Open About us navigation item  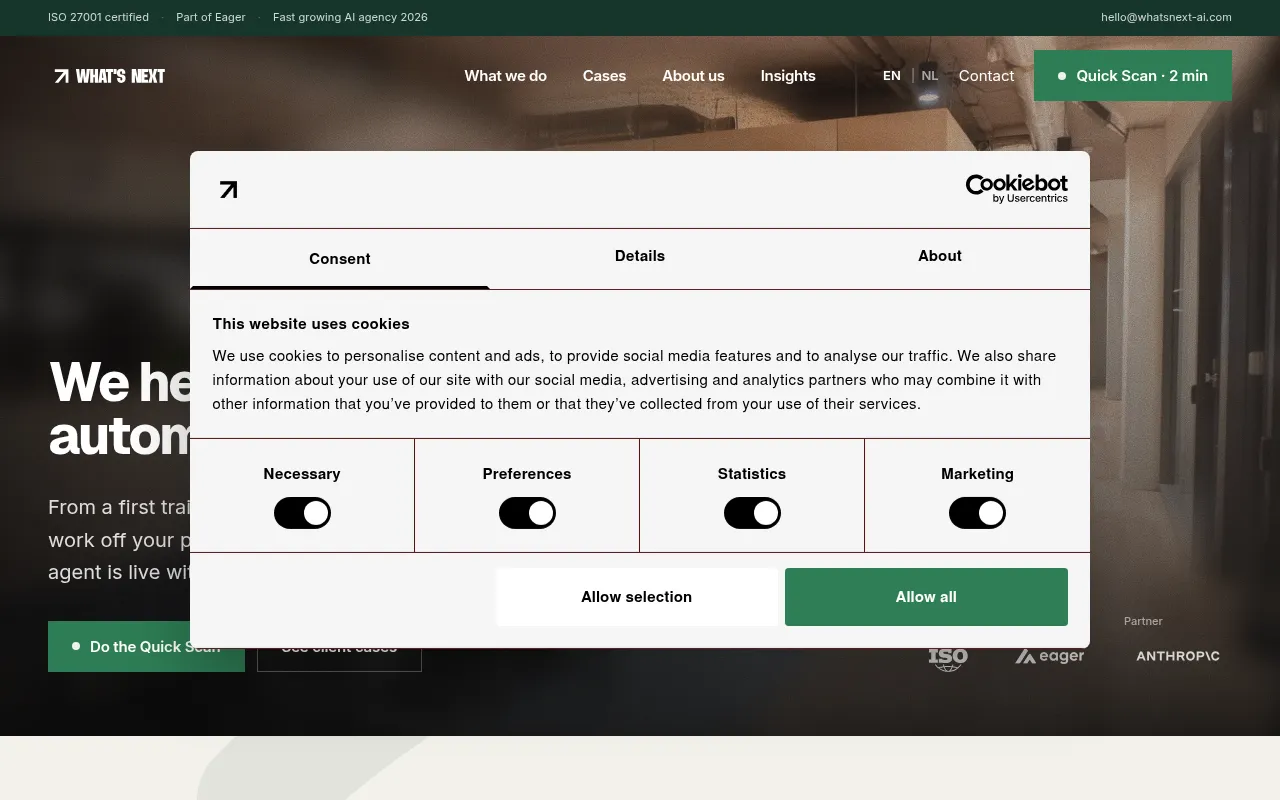[693, 76]
